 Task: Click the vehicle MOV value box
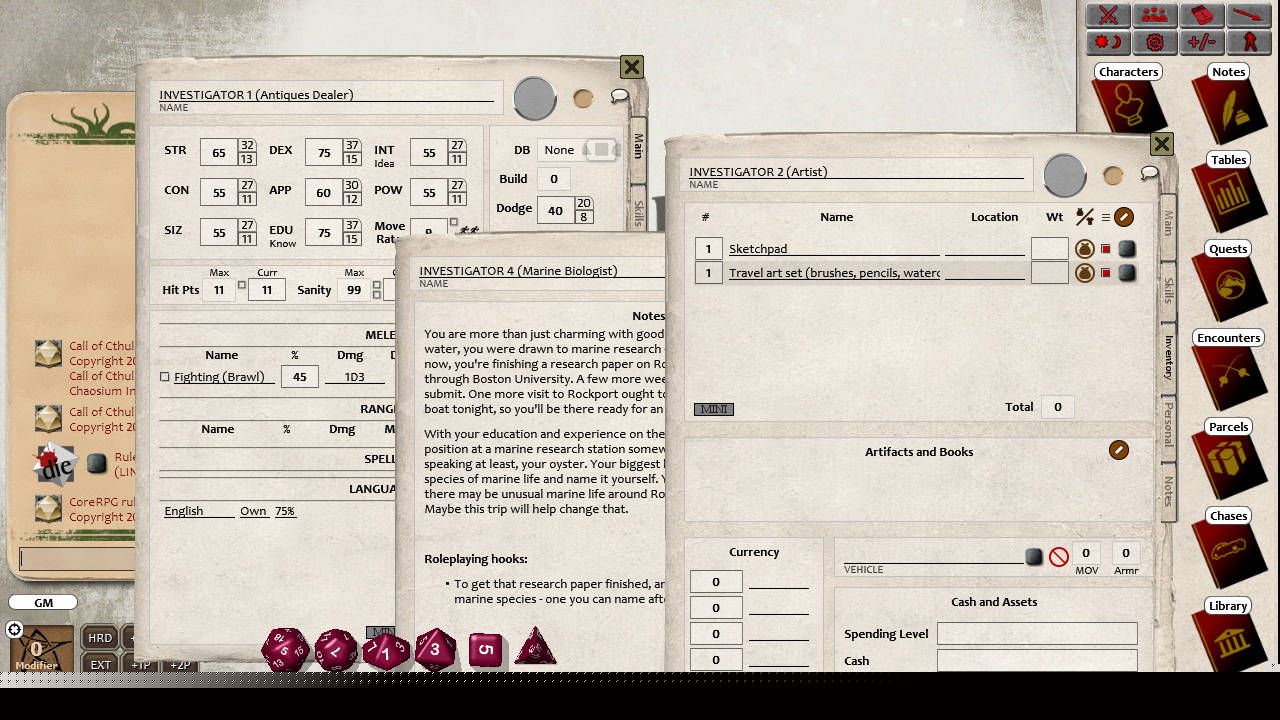pyautogui.click(x=1086, y=552)
